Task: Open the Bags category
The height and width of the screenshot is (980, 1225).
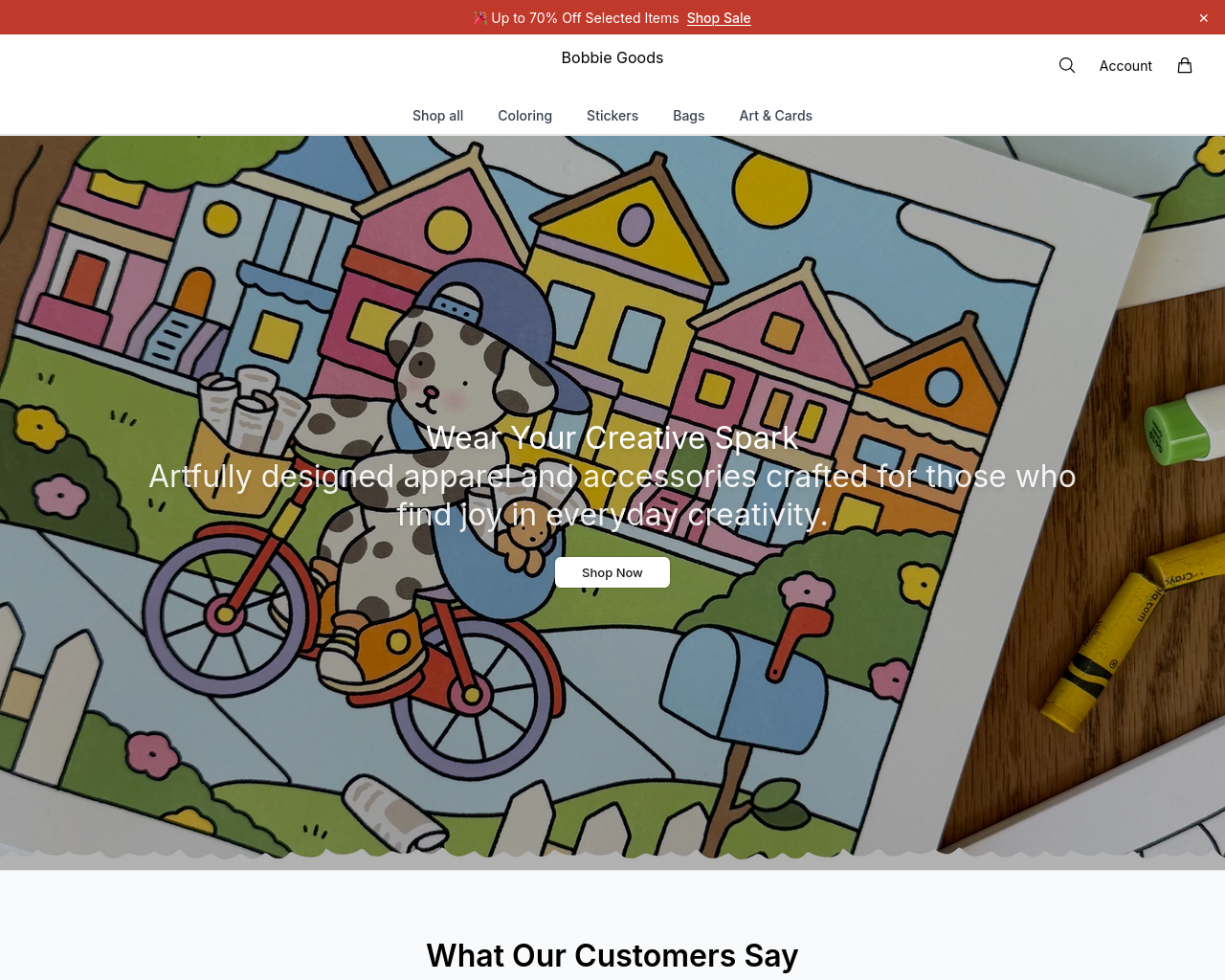Action: [x=688, y=116]
